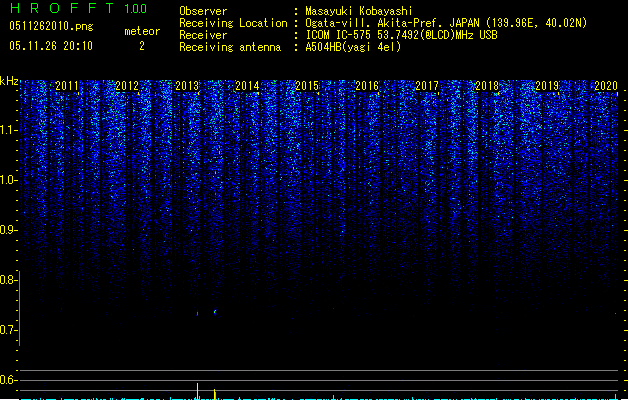629x400 pixels.
Task: Click the 0.6 frequency axis label
Action: pyautogui.click(x=8, y=380)
